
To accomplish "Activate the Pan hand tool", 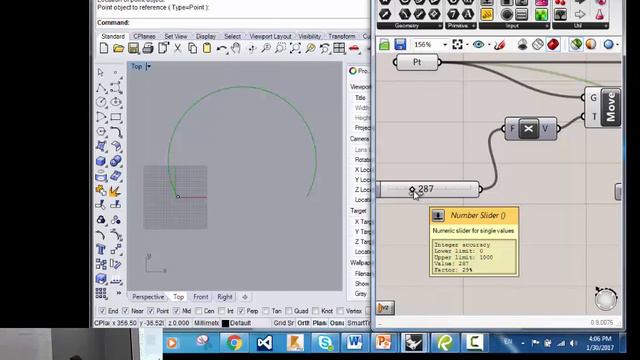I will pos(236,49).
